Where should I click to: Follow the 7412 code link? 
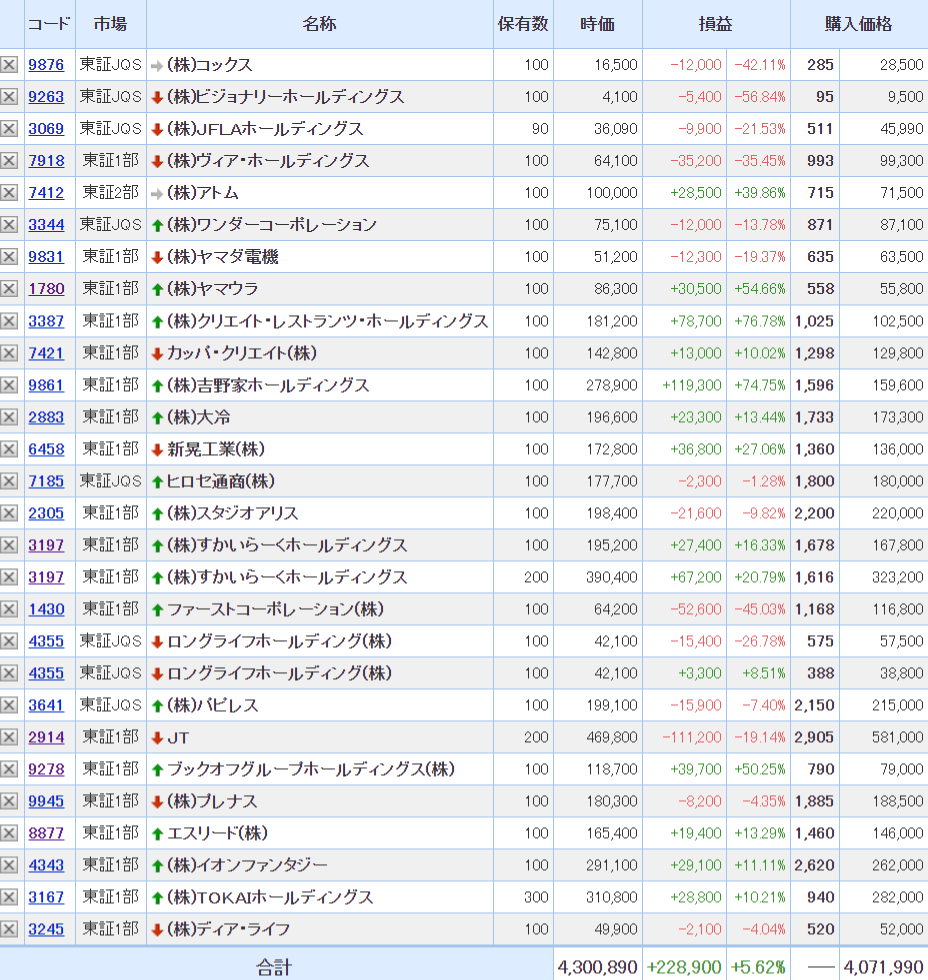point(46,192)
